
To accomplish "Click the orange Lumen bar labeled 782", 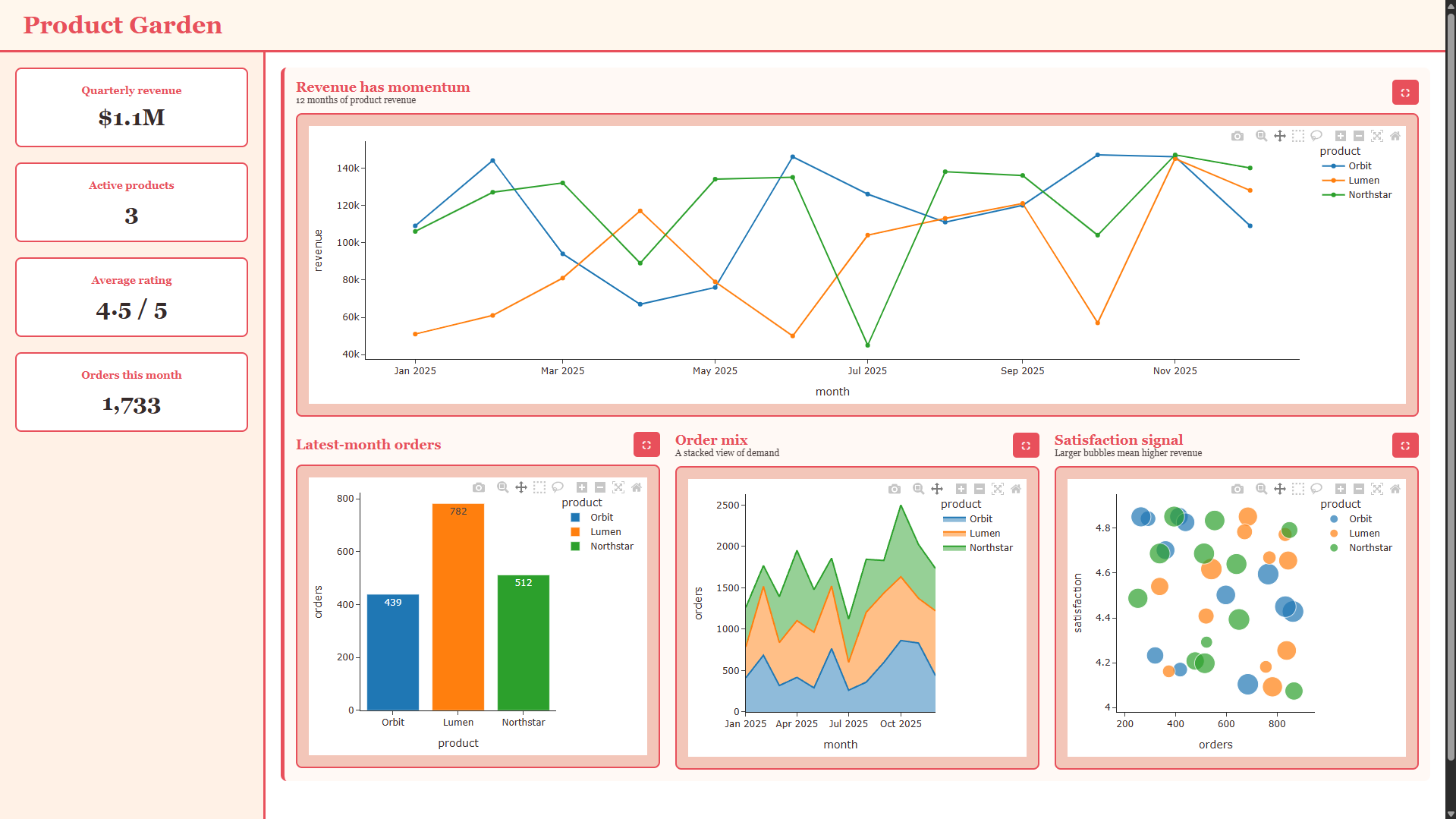I will [x=458, y=607].
